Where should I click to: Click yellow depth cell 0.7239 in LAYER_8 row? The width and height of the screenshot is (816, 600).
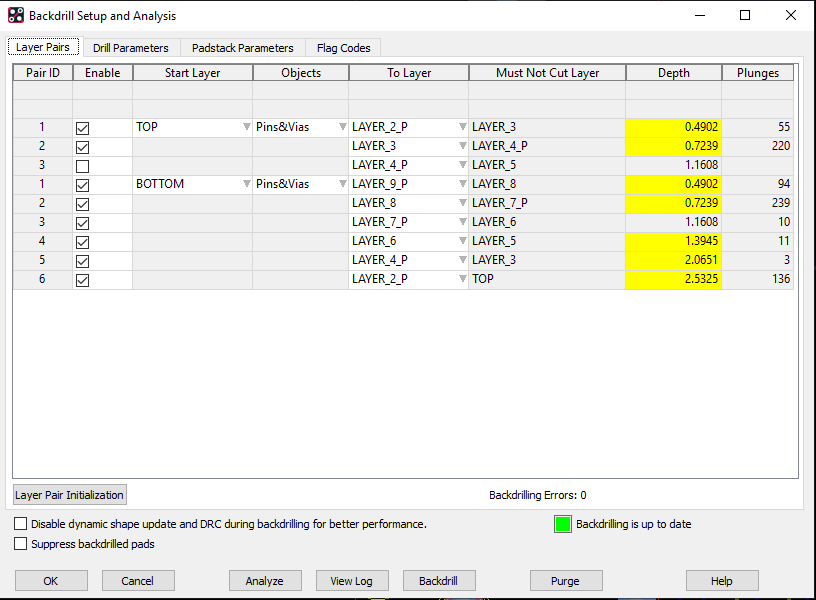point(673,203)
